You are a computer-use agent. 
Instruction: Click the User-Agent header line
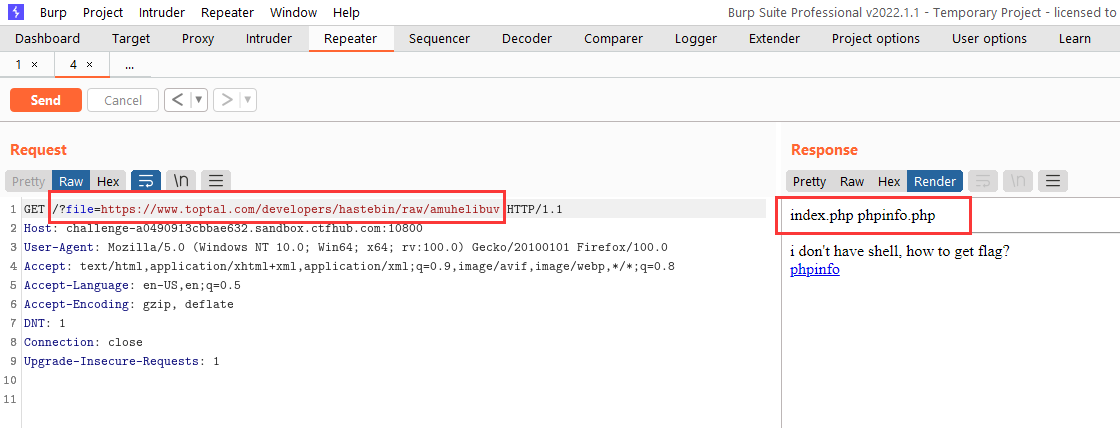346,247
